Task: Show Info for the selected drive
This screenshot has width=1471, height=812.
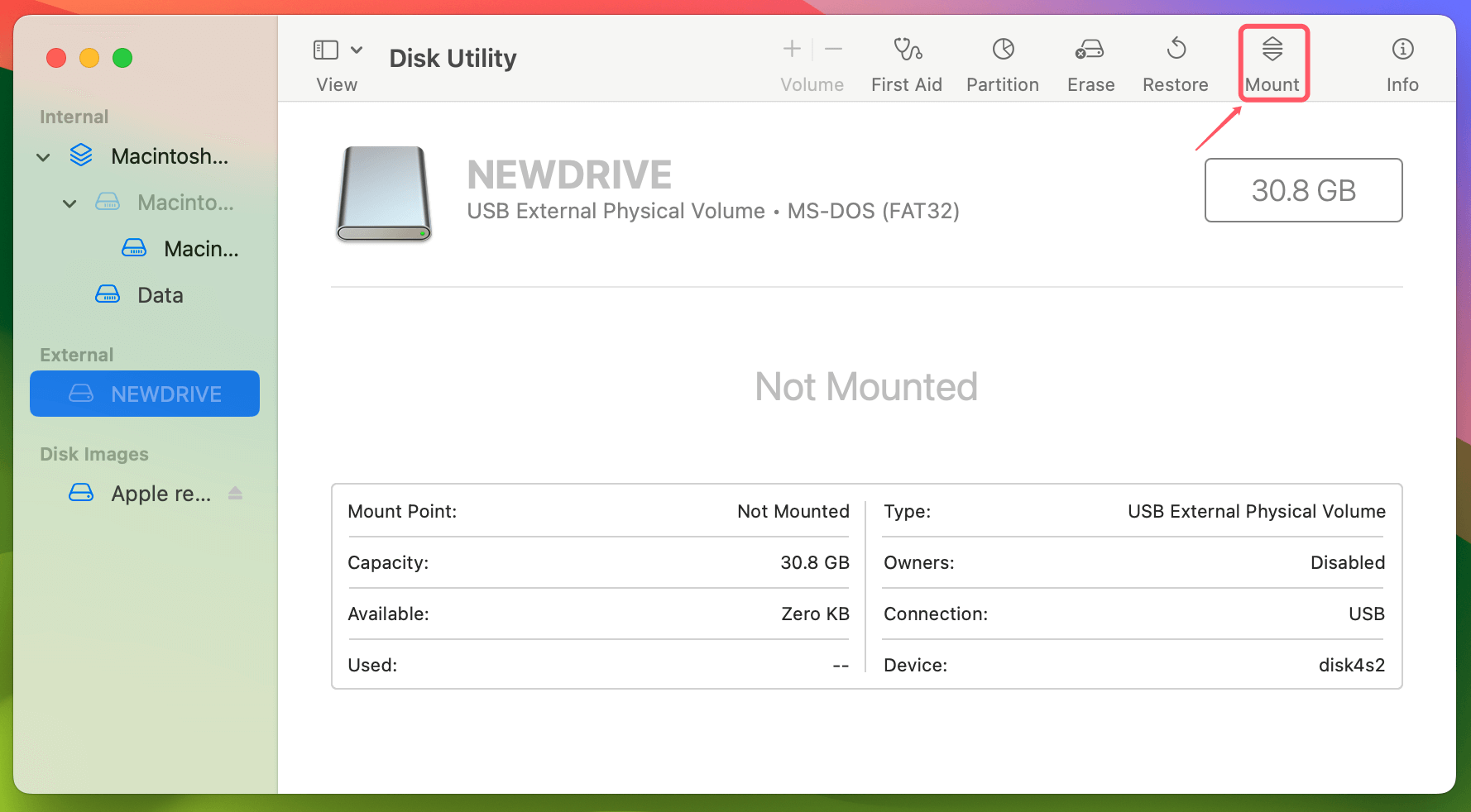Action: pos(1402,62)
